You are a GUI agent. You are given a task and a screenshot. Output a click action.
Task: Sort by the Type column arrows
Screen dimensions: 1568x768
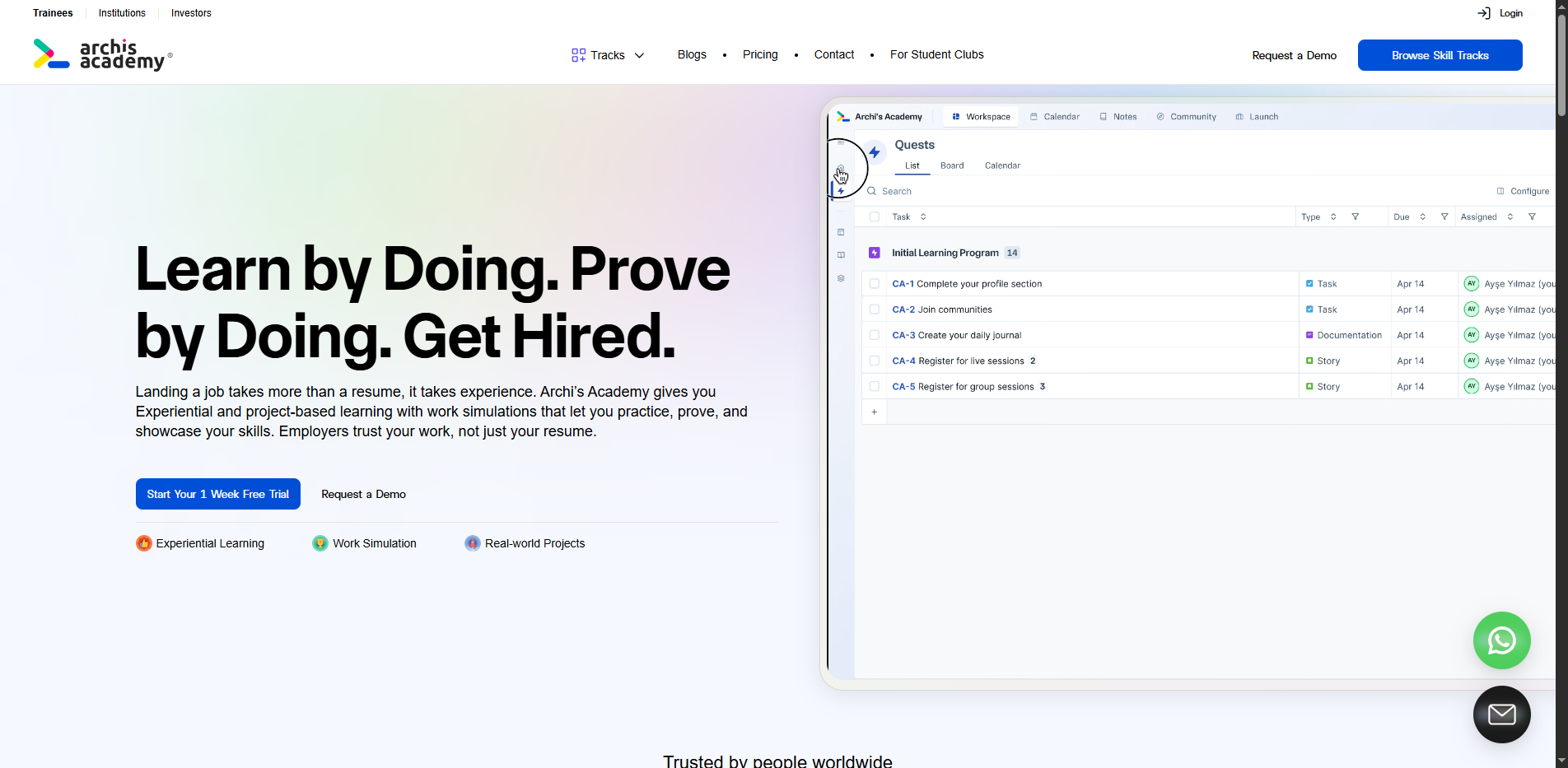point(1333,216)
